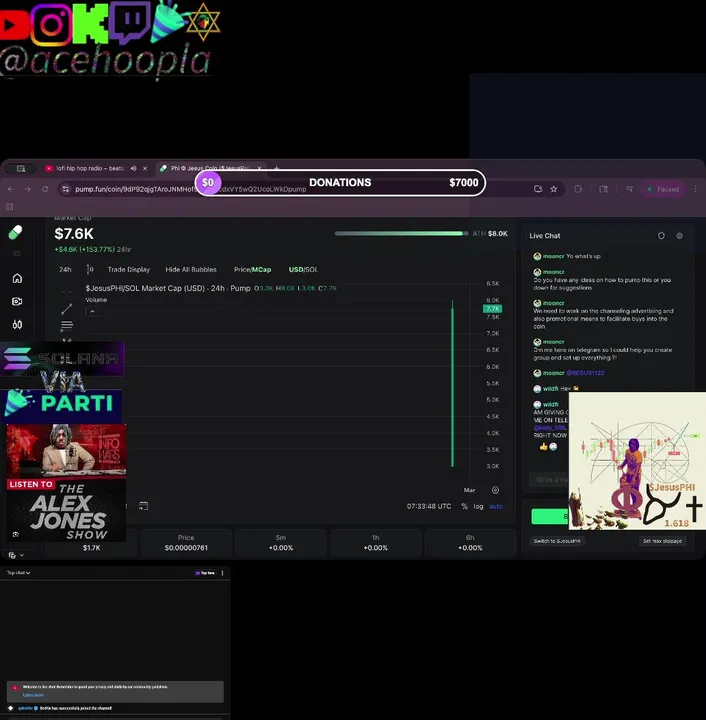Click the browser Forward arrow

coord(28,189)
